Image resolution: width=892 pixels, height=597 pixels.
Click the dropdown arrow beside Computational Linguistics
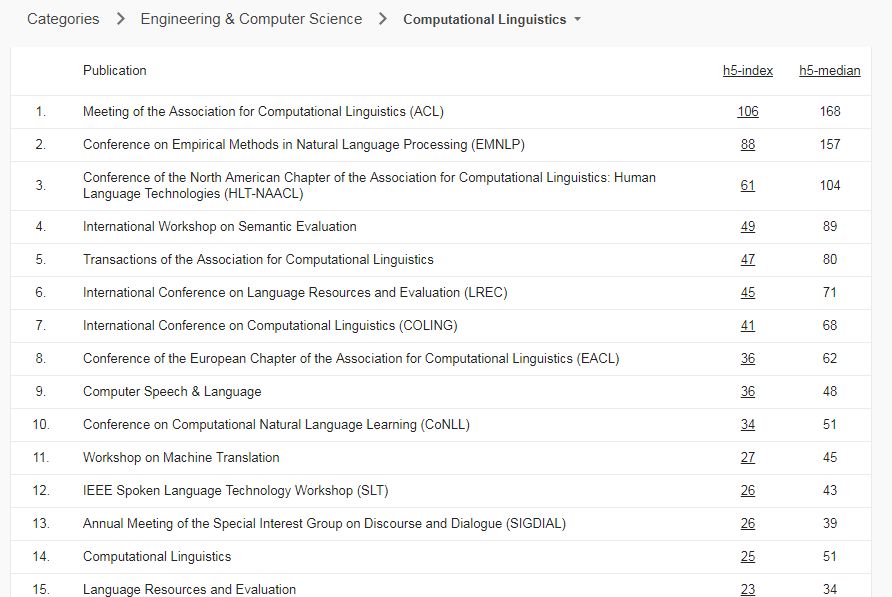578,20
